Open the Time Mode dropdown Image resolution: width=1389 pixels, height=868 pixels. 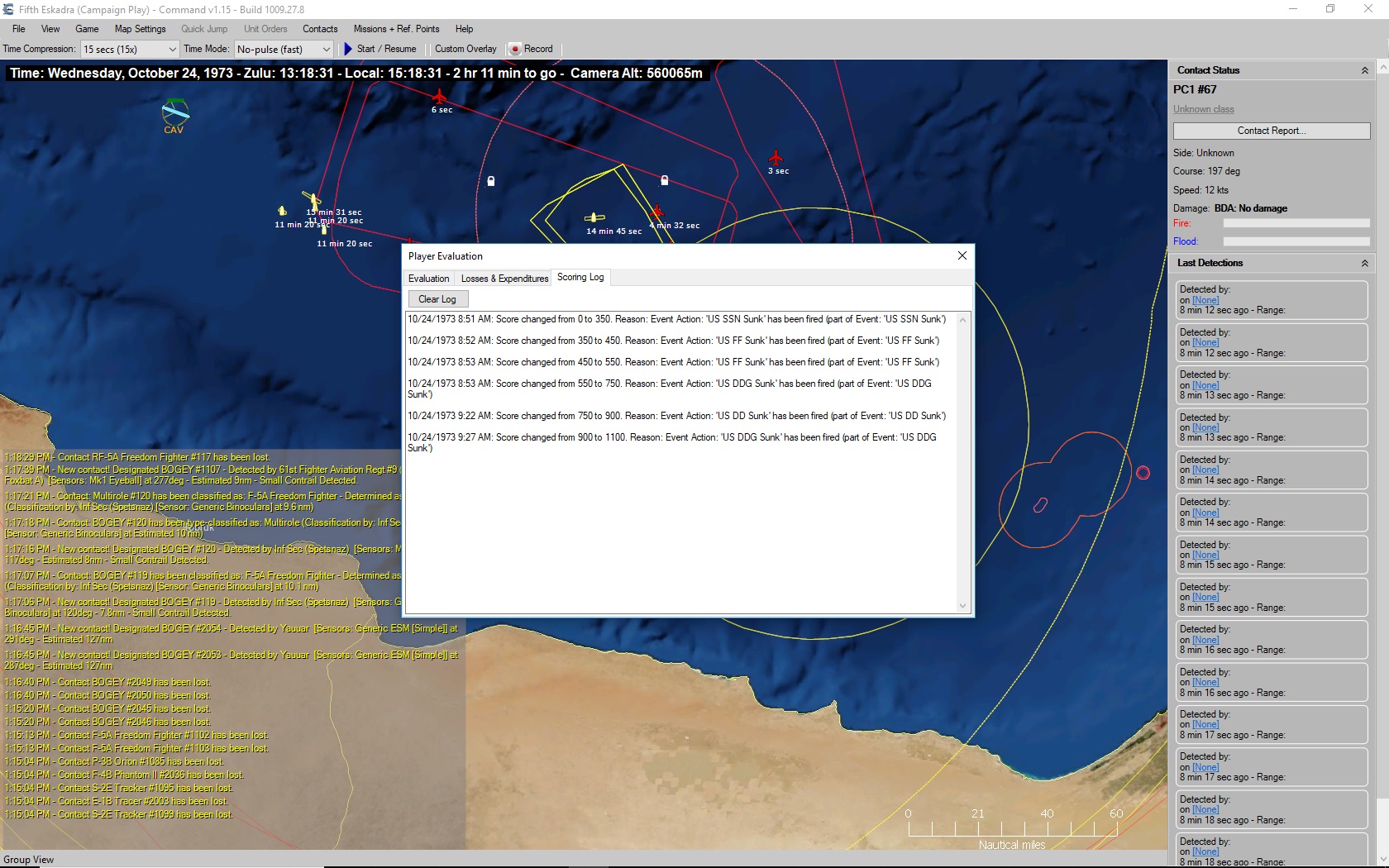click(x=284, y=49)
